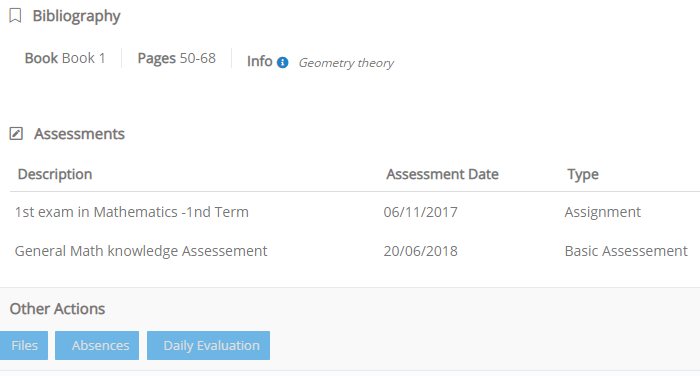Click the Assessments edit pencil icon
Screen dimensions: 700x376
point(16,134)
